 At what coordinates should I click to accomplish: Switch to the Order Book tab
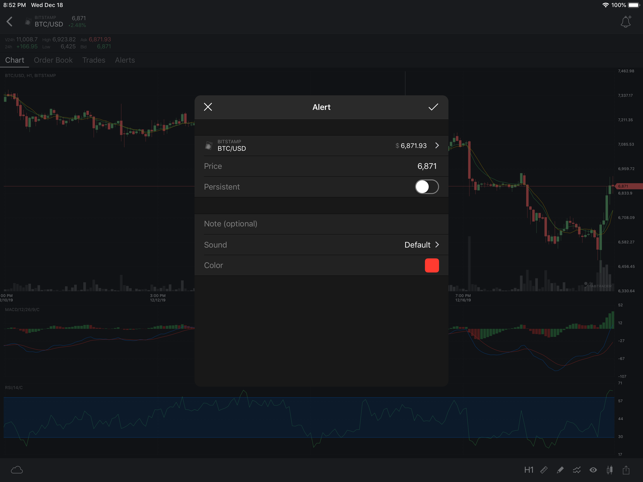53,60
